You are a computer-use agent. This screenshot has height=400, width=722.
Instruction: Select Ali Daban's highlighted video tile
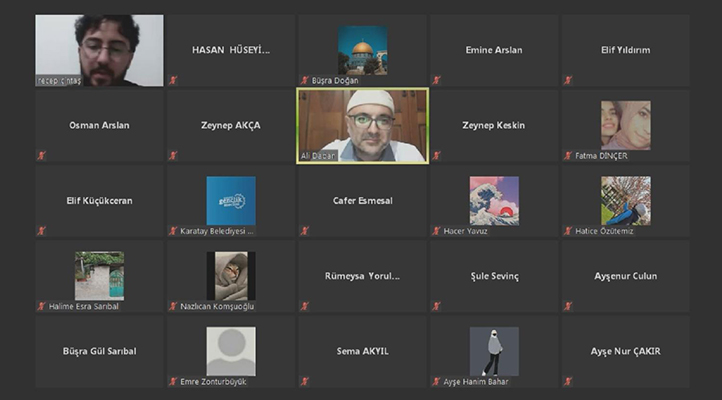362,126
